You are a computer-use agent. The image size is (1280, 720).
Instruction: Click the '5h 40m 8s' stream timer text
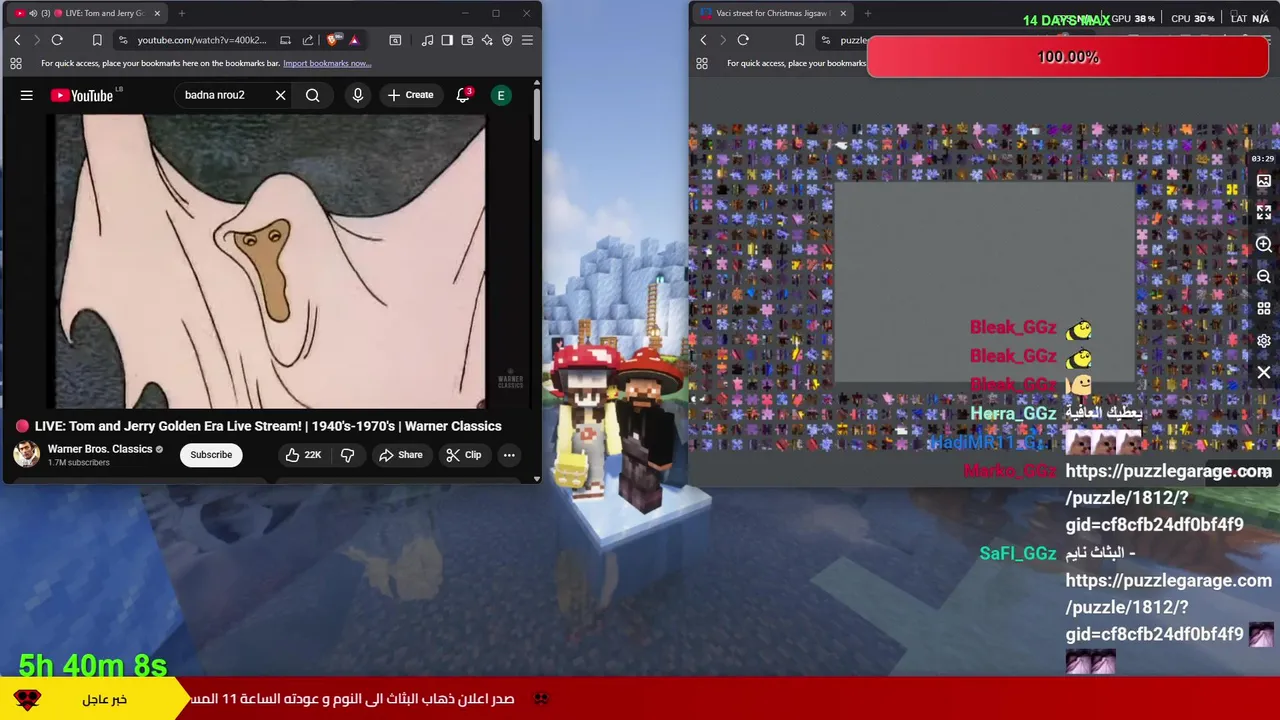93,665
